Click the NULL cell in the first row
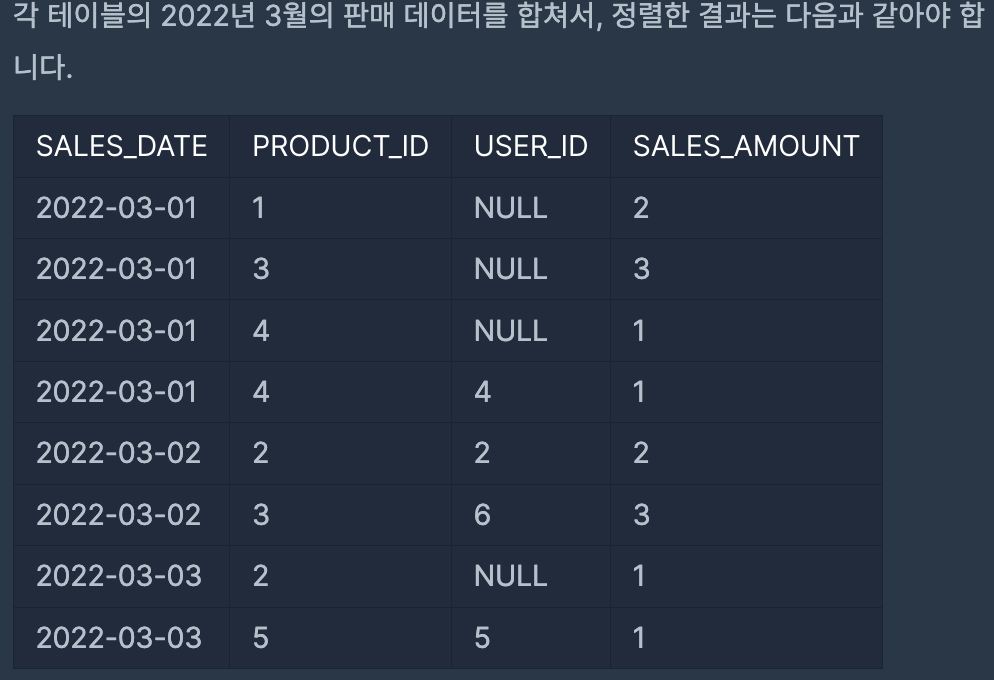This screenshot has height=680, width=994. coord(510,208)
